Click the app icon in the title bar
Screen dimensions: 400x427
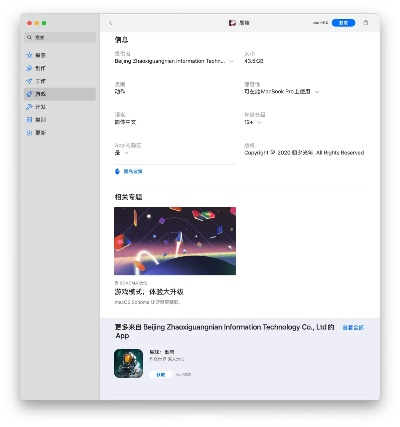click(232, 23)
